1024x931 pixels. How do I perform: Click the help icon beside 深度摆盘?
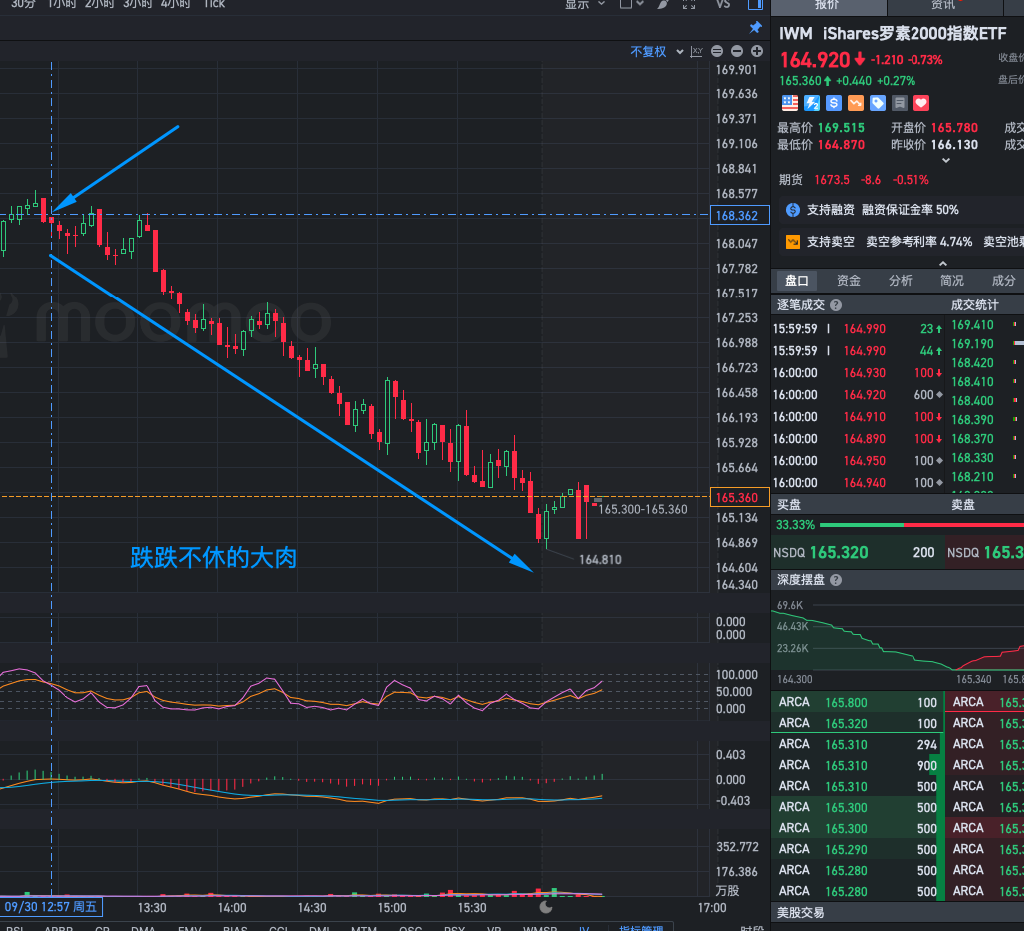coord(836,580)
